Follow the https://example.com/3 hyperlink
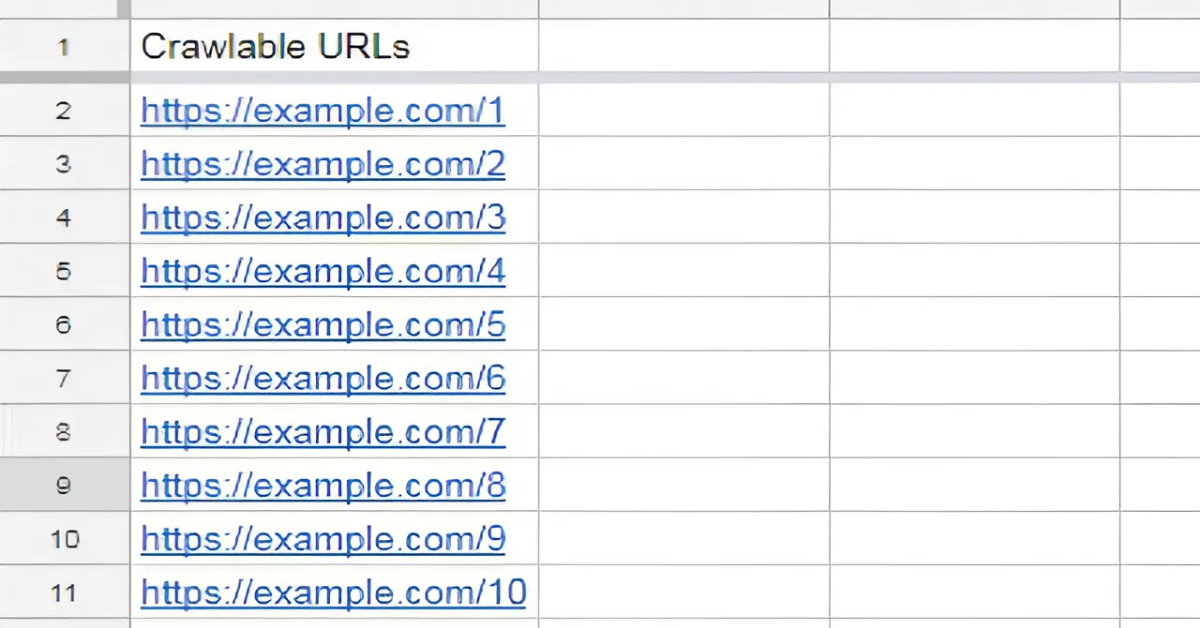 (323, 218)
